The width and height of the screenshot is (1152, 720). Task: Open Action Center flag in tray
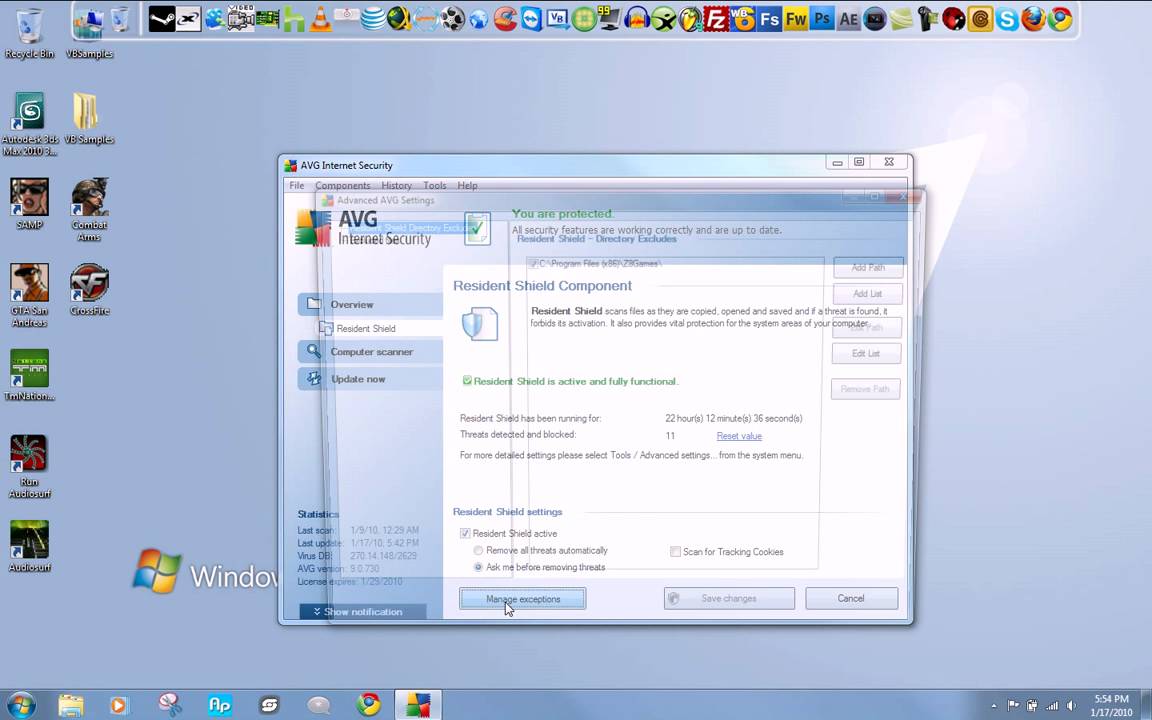pyautogui.click(x=1013, y=705)
